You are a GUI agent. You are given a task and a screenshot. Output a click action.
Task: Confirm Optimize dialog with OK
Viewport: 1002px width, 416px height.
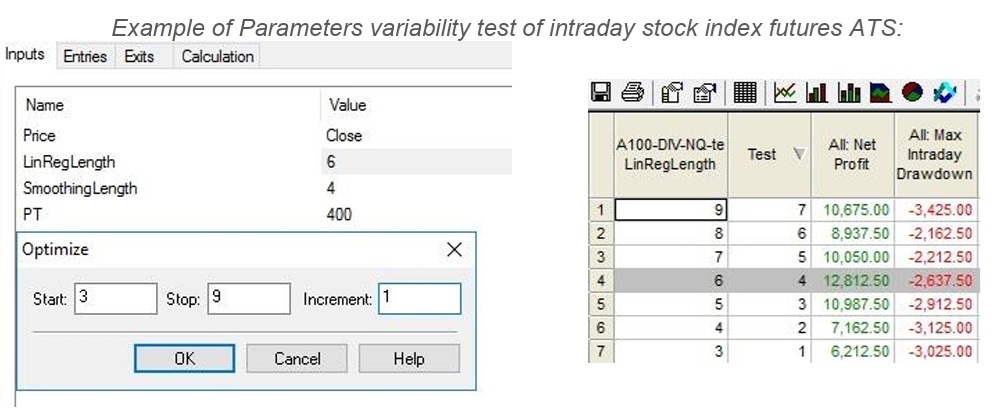185,358
